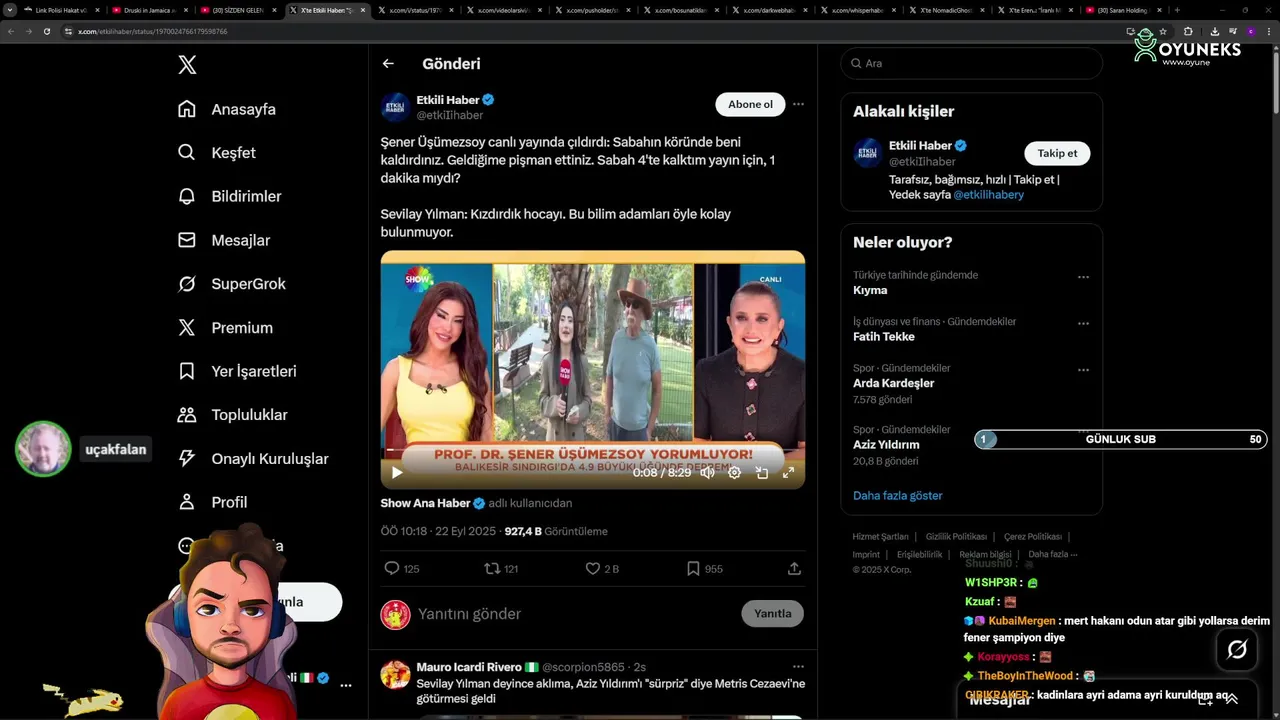Expand the Mesajlar drawer with the chevrons
The width and height of the screenshot is (1280, 720).
click(x=1233, y=699)
